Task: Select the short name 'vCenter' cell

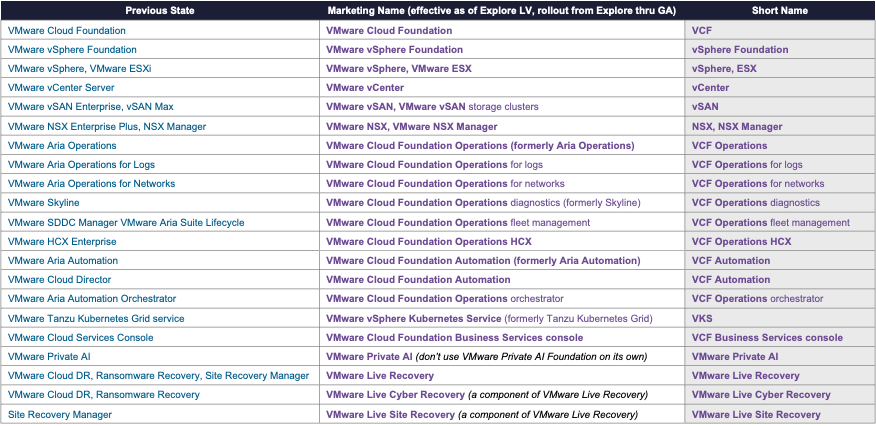Action: tap(780, 88)
